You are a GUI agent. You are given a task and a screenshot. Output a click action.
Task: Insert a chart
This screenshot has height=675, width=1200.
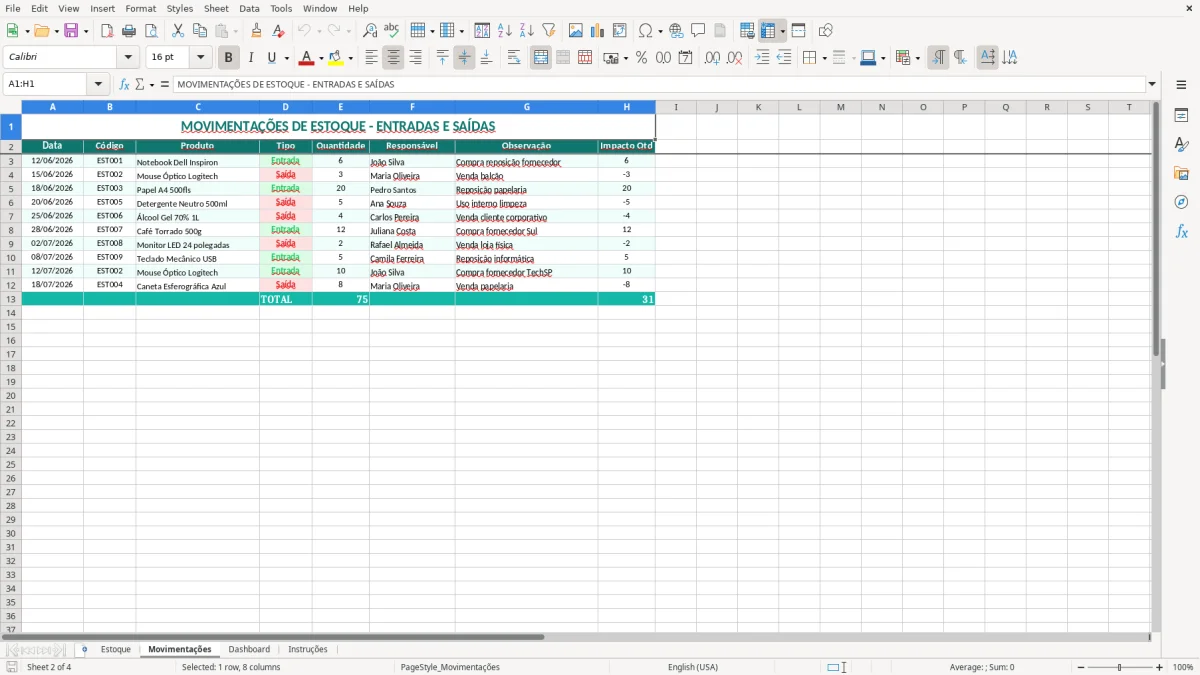pos(598,31)
